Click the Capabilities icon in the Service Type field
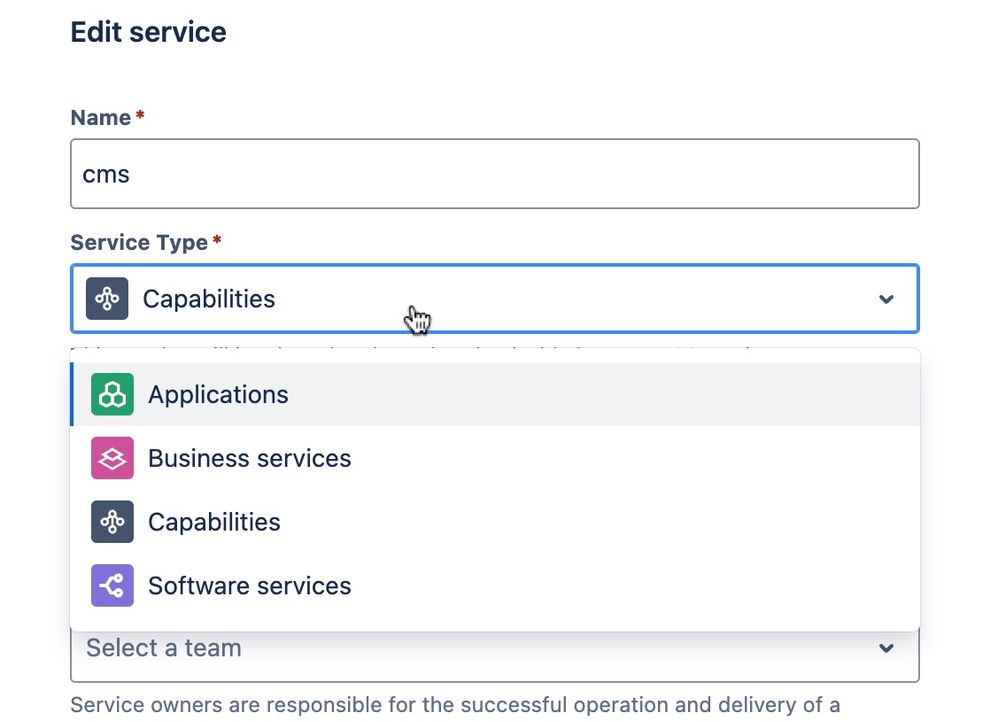The height and width of the screenshot is (722, 998). click(x=107, y=298)
